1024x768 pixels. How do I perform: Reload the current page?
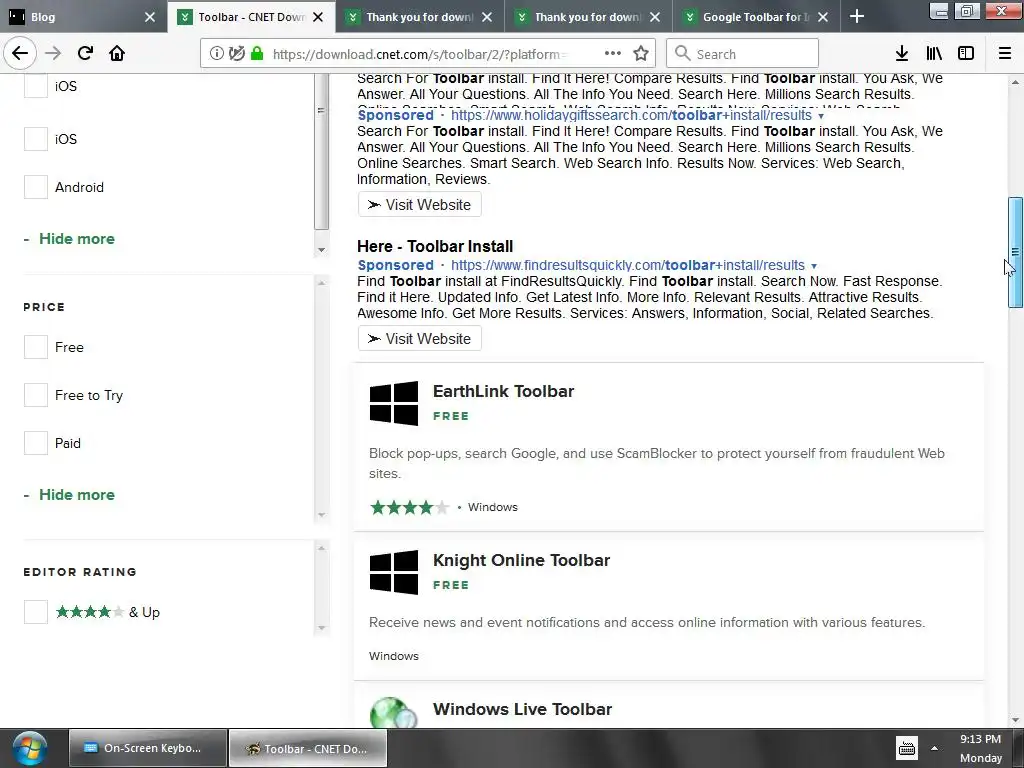point(85,54)
